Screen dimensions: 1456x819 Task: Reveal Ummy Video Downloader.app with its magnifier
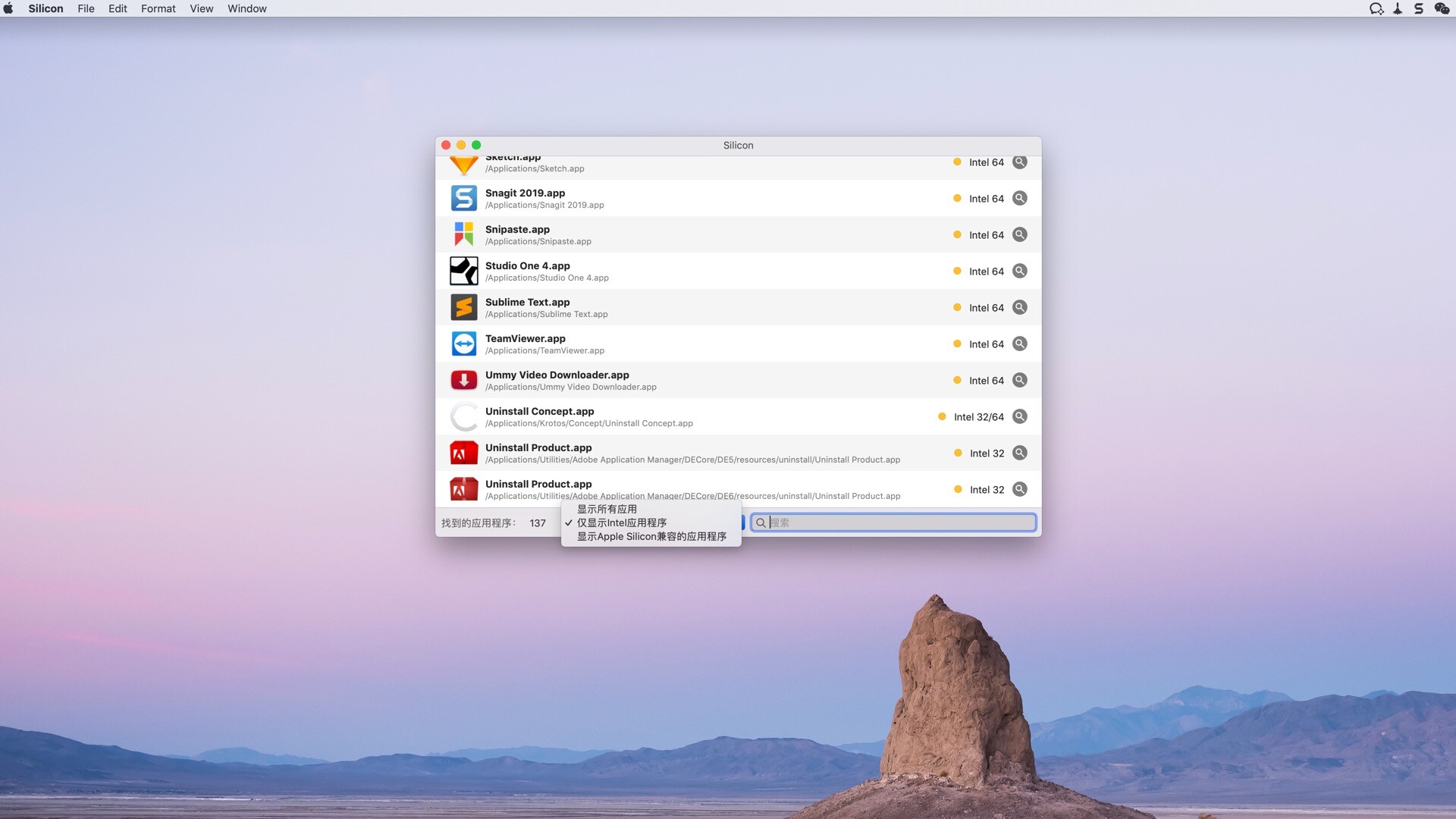click(1020, 380)
